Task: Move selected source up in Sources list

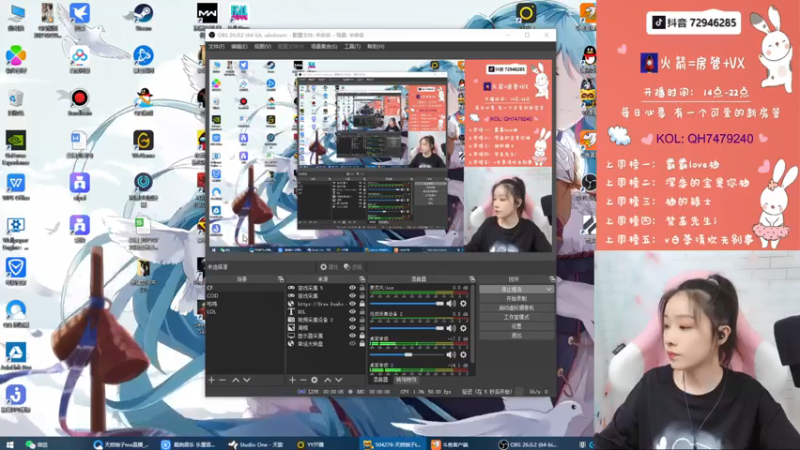Action: coord(328,380)
